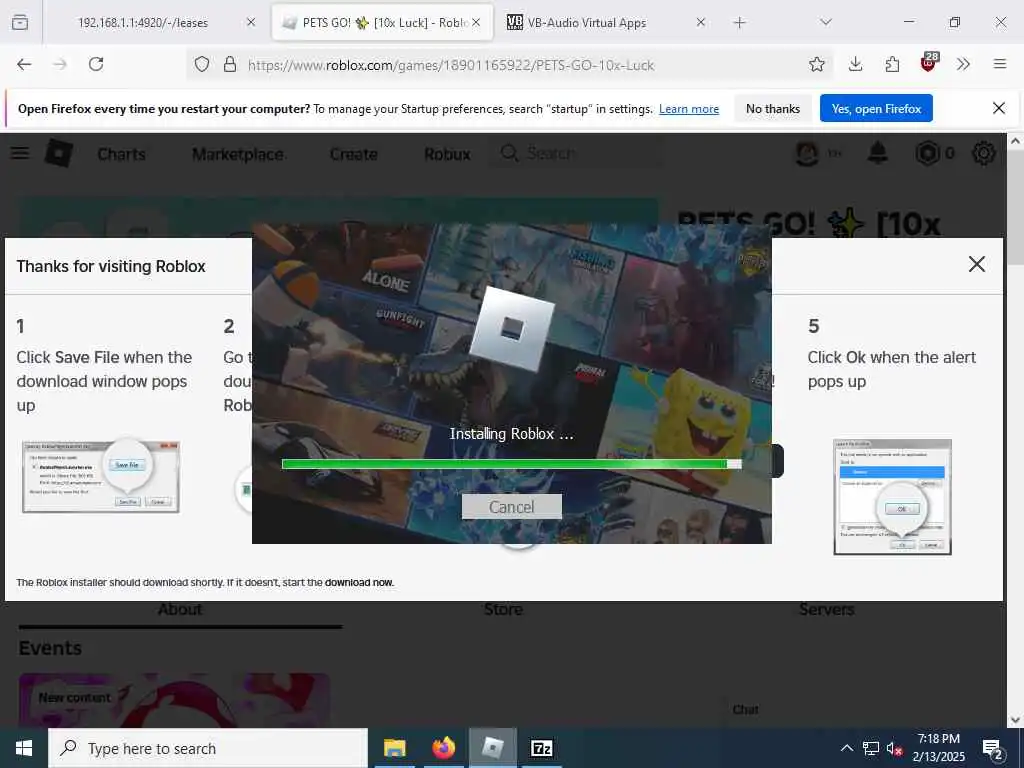This screenshot has height=768, width=1024.
Task: Click the Robux balance icon
Action: tap(927, 153)
